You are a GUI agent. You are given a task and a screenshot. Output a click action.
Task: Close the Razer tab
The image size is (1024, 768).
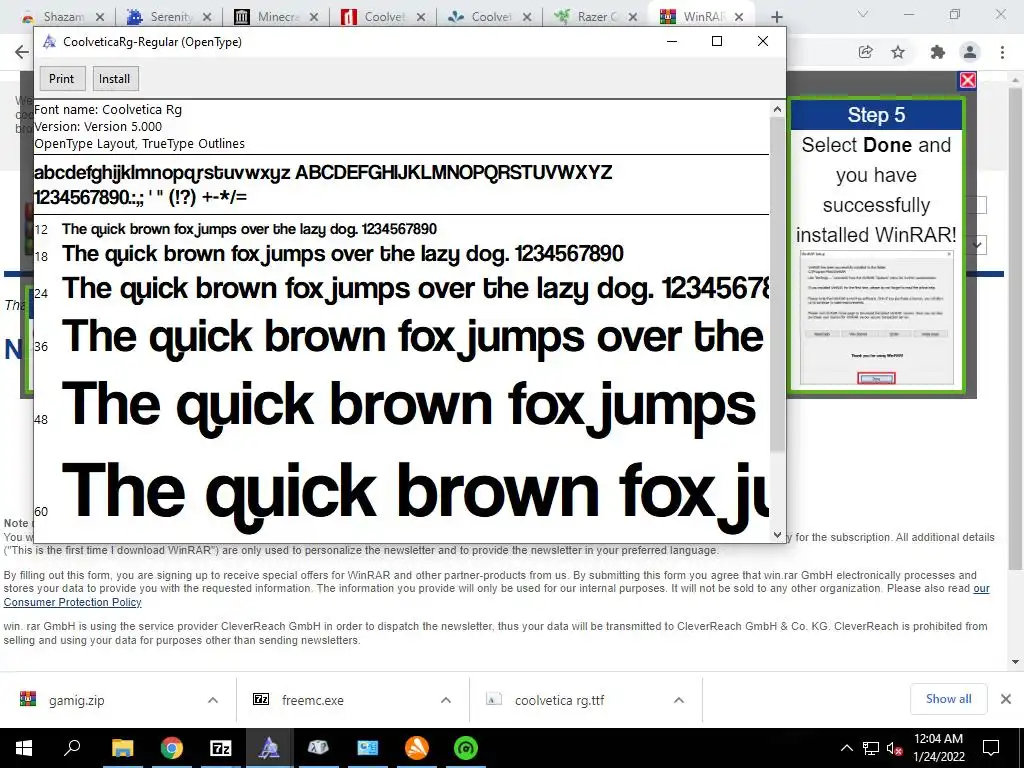click(x=632, y=17)
